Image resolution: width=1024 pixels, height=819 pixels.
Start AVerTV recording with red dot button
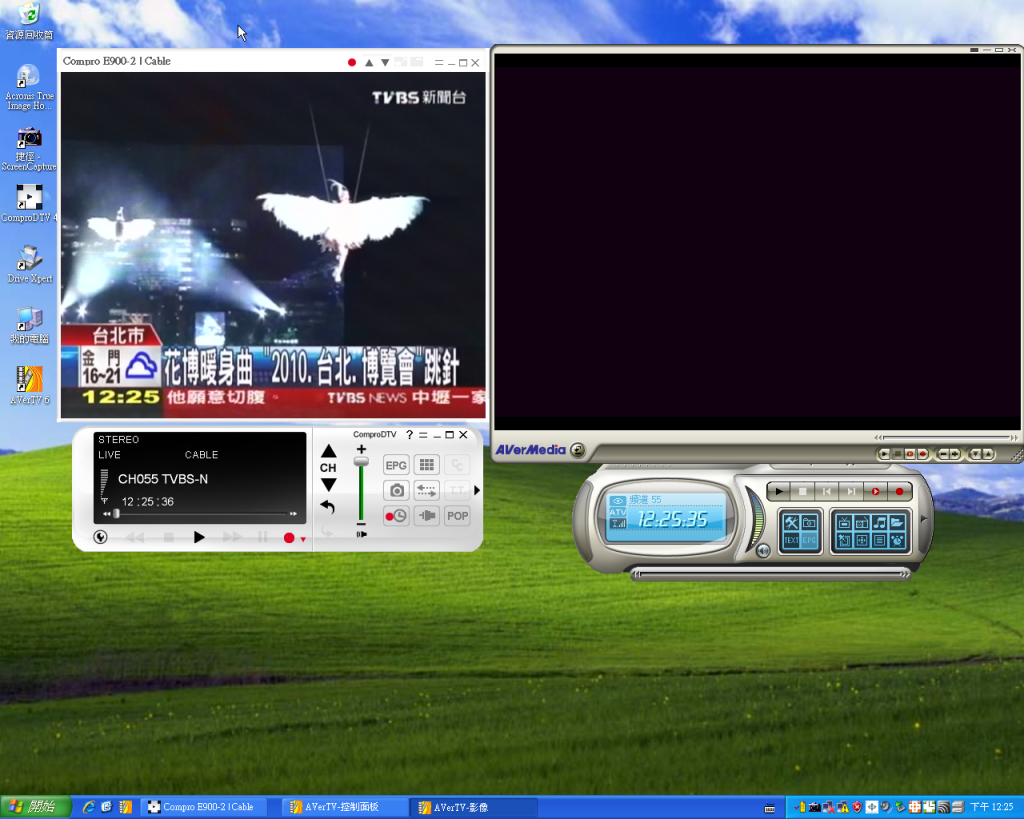click(899, 491)
